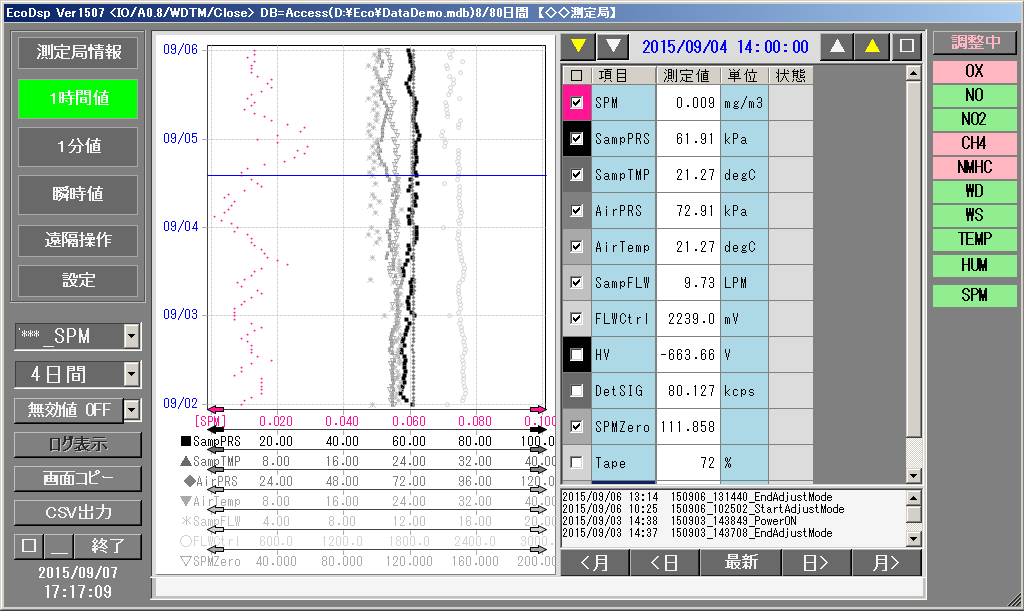Click the square button beside the up arrows
Image resolution: width=1024 pixels, height=611 pixels.
coord(906,46)
